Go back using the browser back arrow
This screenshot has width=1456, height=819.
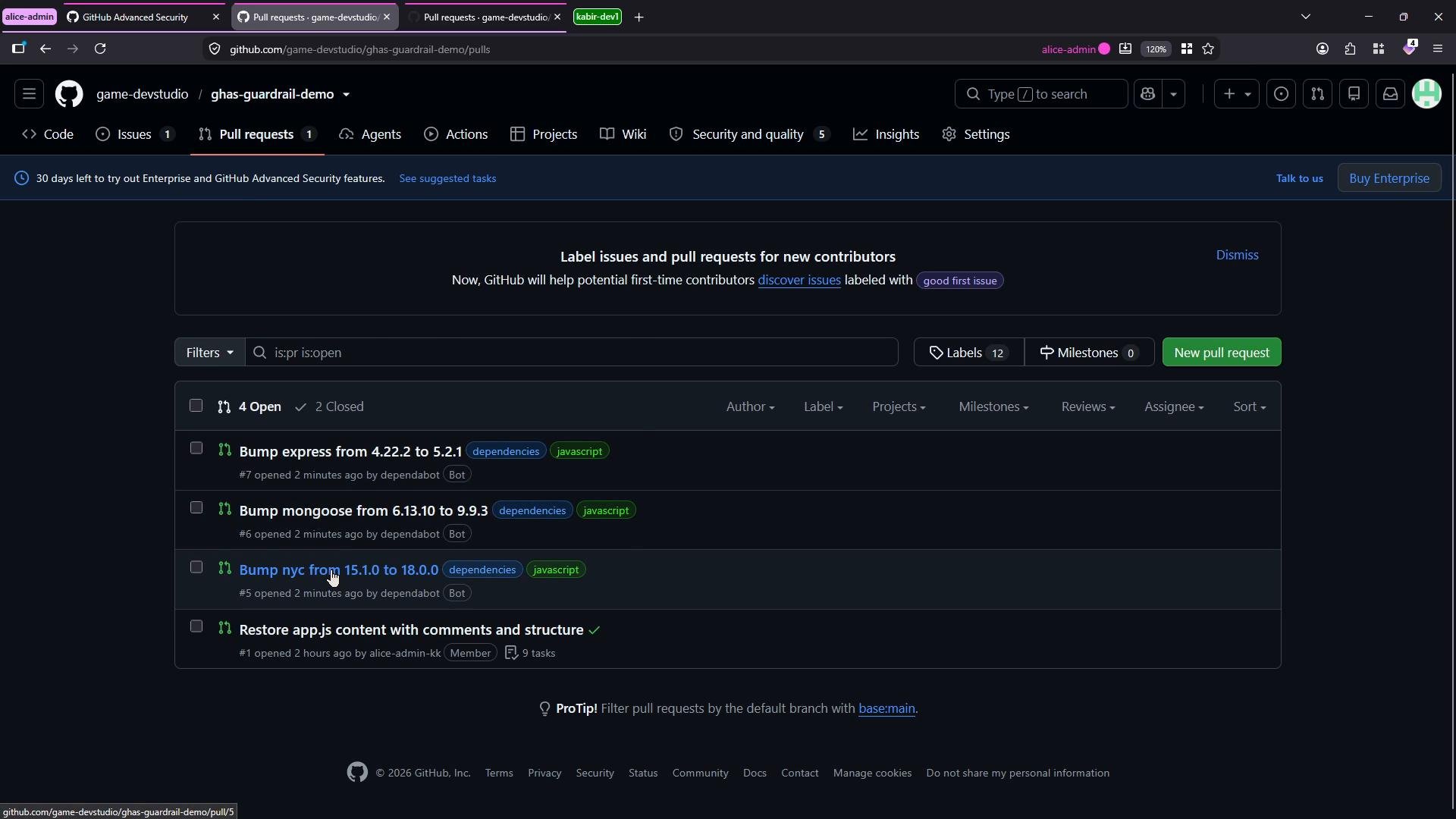pyautogui.click(x=45, y=49)
